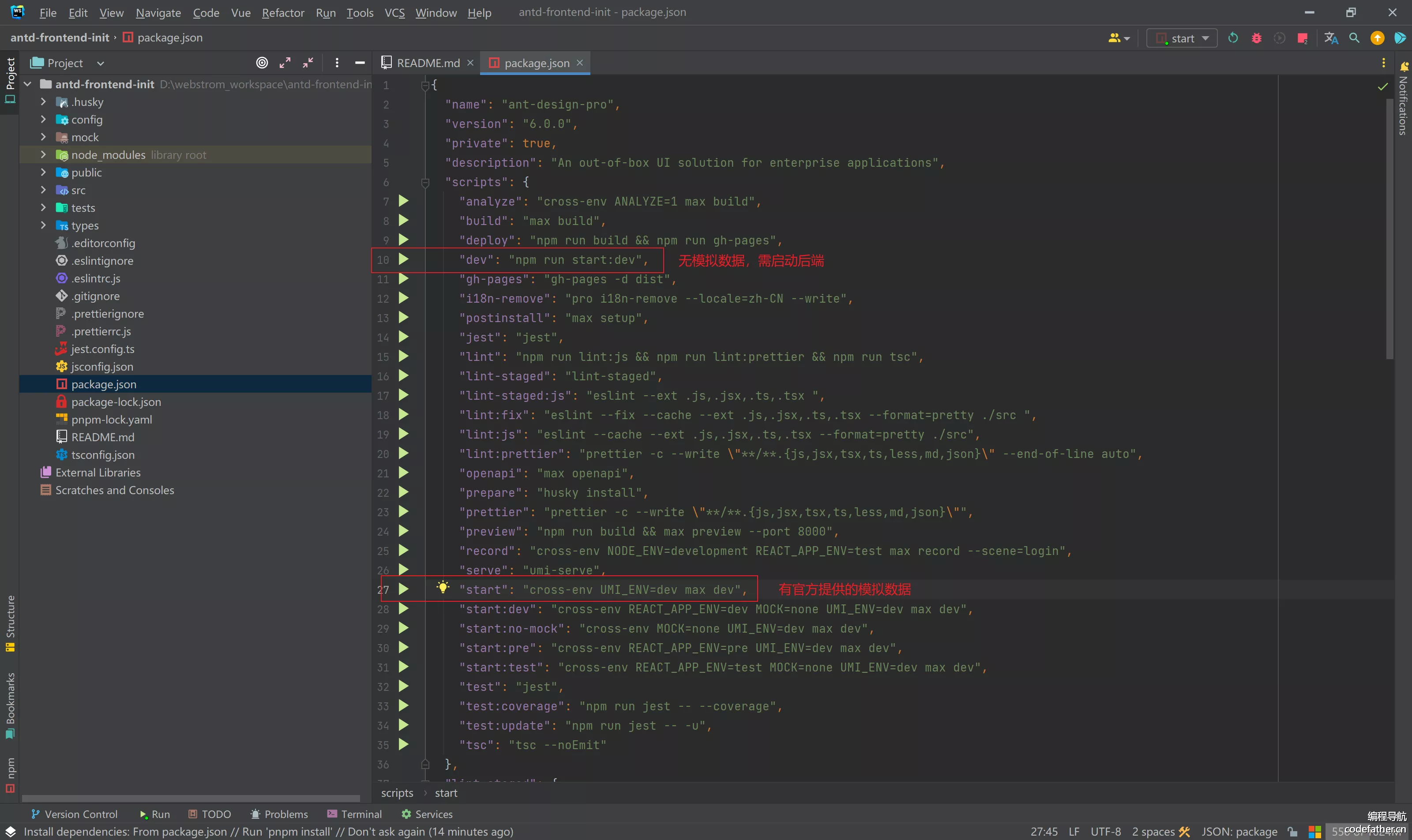Expand the External Libraries node
Screen dimensions: 1412x840
pos(98,472)
